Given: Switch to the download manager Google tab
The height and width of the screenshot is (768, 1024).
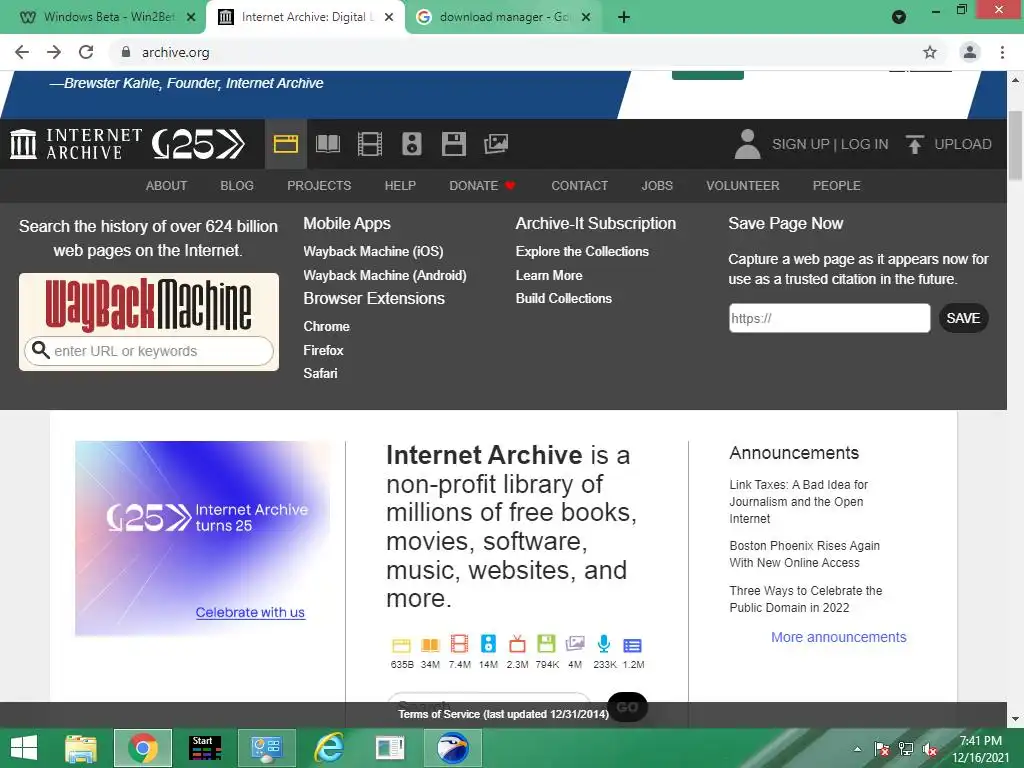Looking at the screenshot, I should (504, 17).
